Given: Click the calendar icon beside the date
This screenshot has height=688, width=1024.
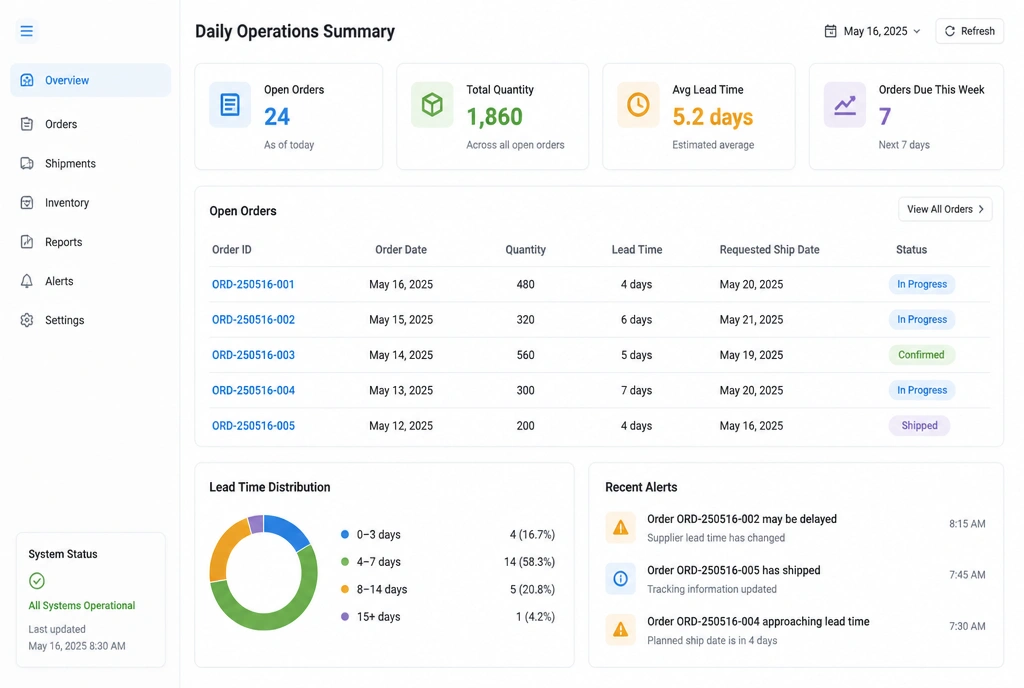Looking at the screenshot, I should pyautogui.click(x=830, y=31).
